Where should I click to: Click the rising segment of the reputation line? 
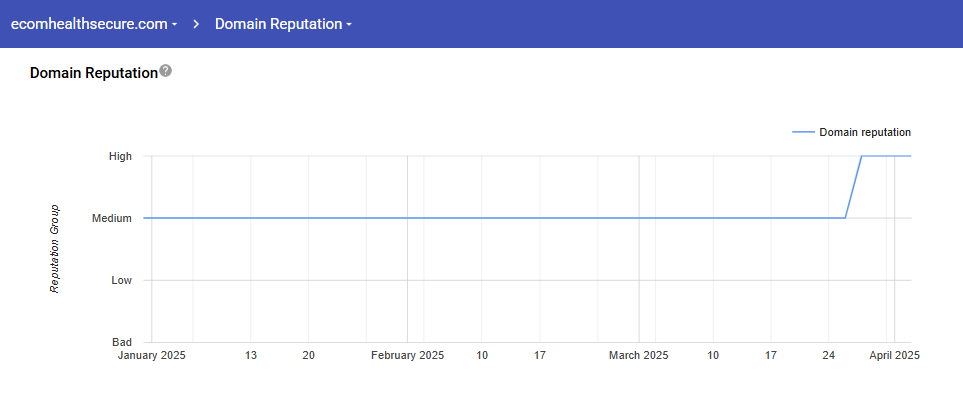[854, 187]
